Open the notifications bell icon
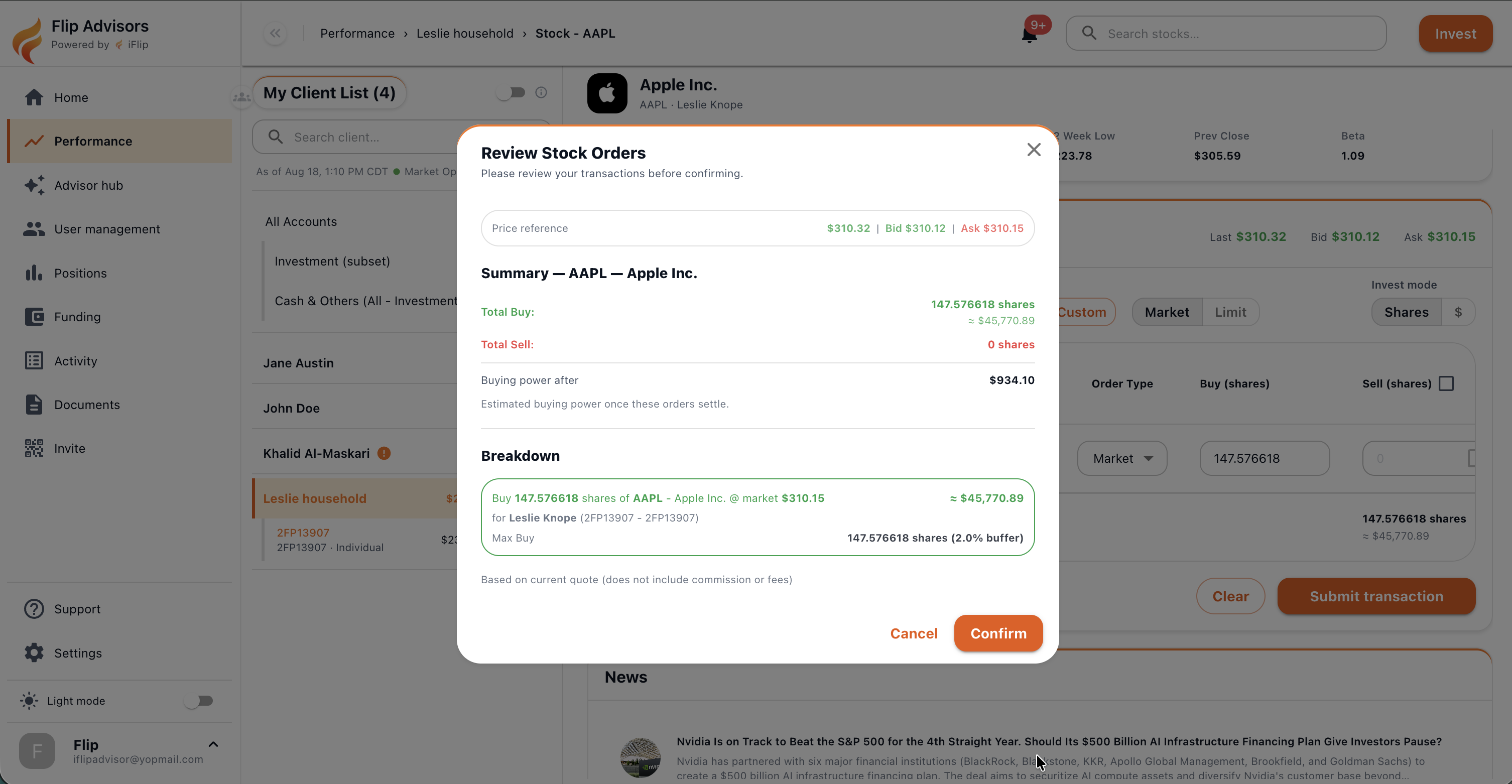Image resolution: width=1512 pixels, height=784 pixels. [x=1030, y=35]
